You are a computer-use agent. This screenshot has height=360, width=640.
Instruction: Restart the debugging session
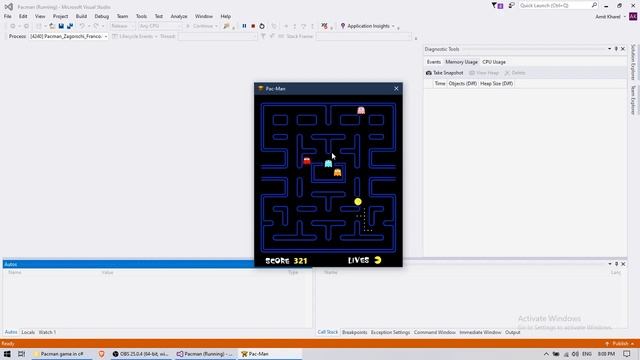(x=262, y=26)
